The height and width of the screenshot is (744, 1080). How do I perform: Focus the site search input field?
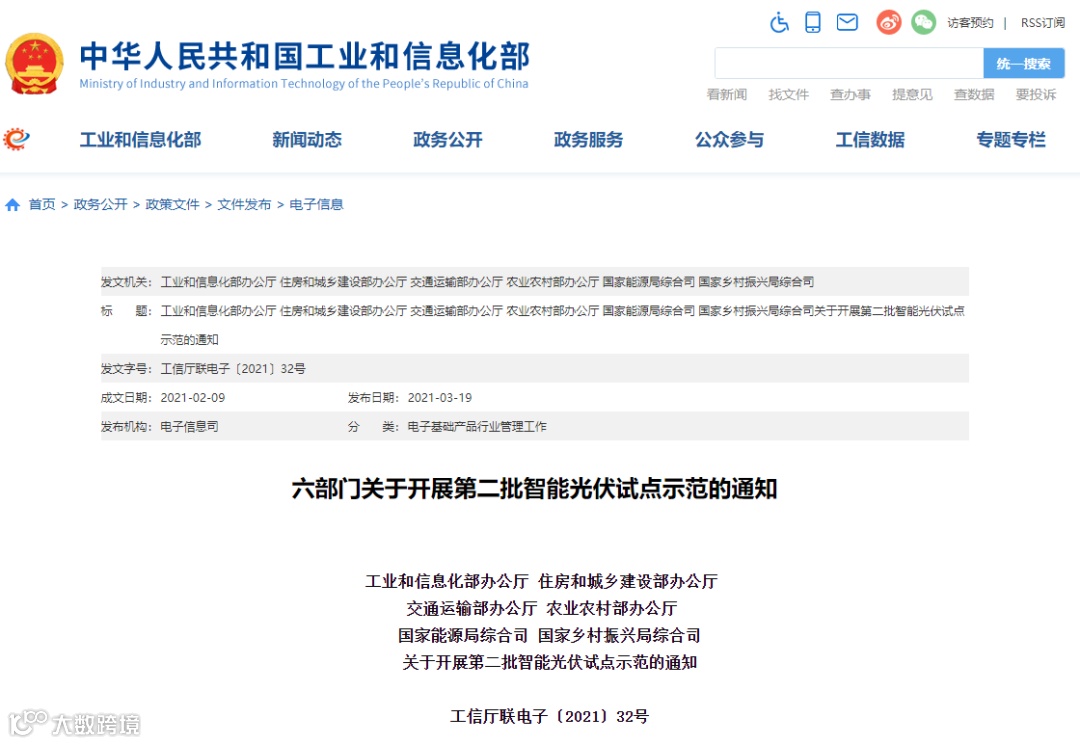[849, 63]
